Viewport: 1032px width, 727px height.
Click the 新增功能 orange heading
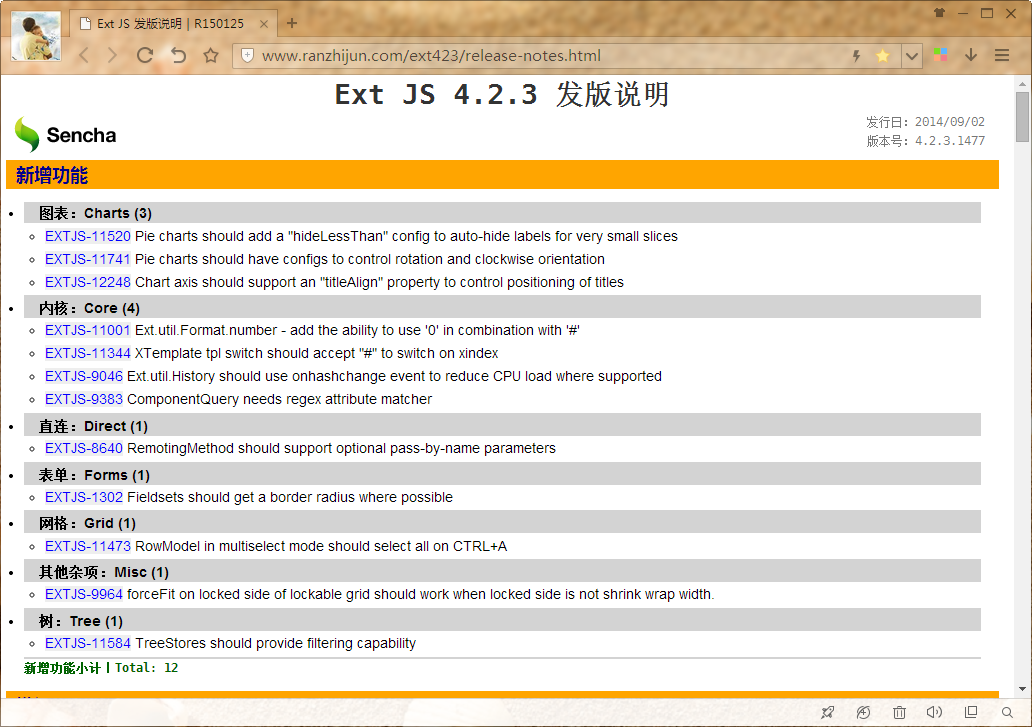[x=502, y=174]
